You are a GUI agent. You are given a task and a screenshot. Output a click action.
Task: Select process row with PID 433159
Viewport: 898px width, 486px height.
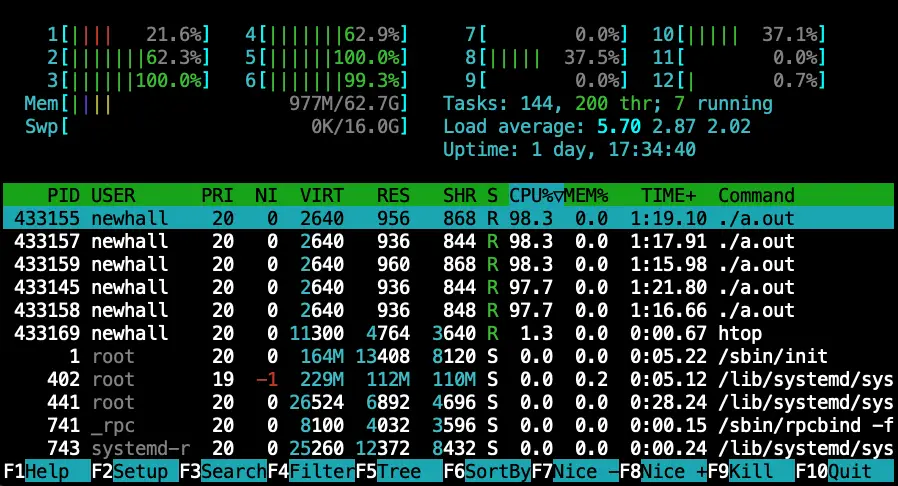(x=448, y=264)
